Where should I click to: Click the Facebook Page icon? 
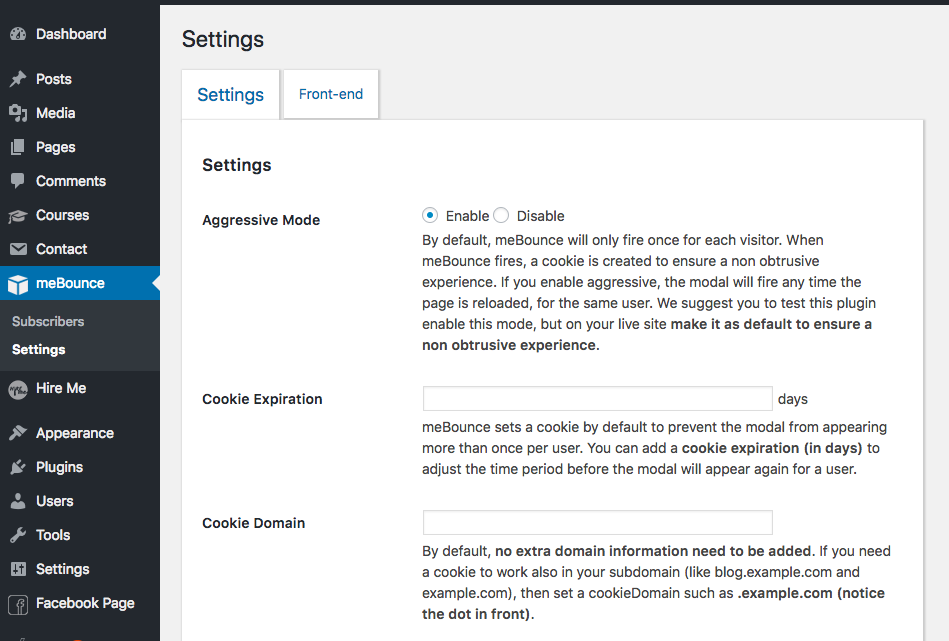[18, 603]
